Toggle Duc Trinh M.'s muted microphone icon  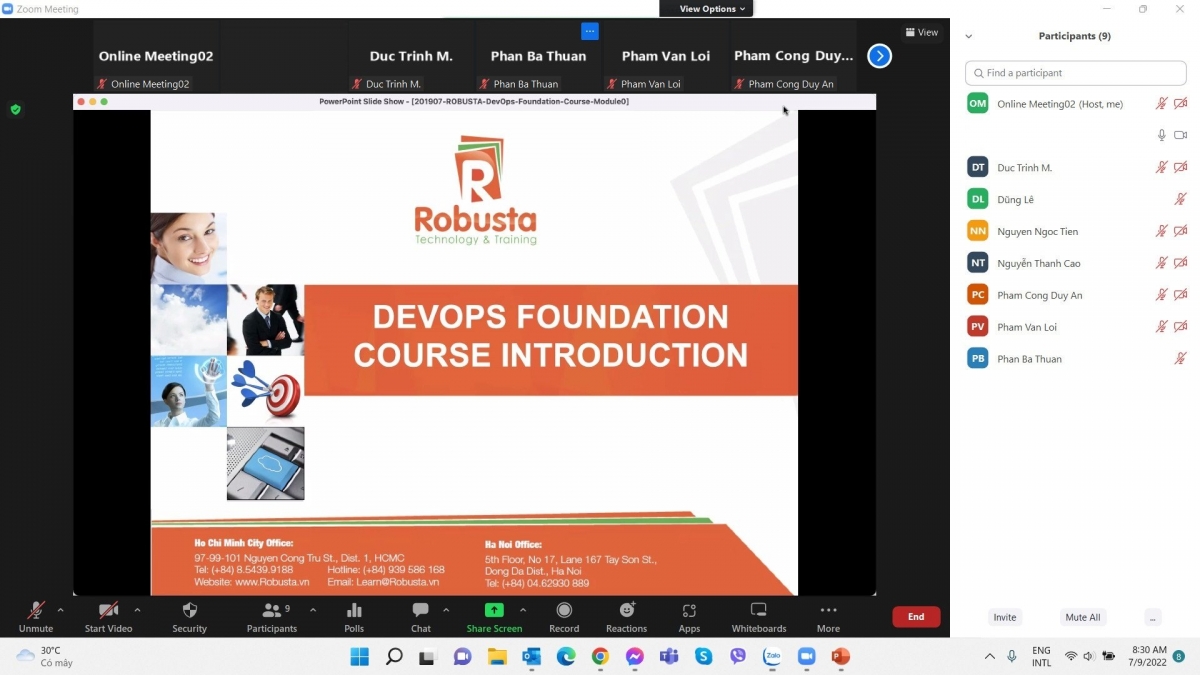(x=1162, y=168)
